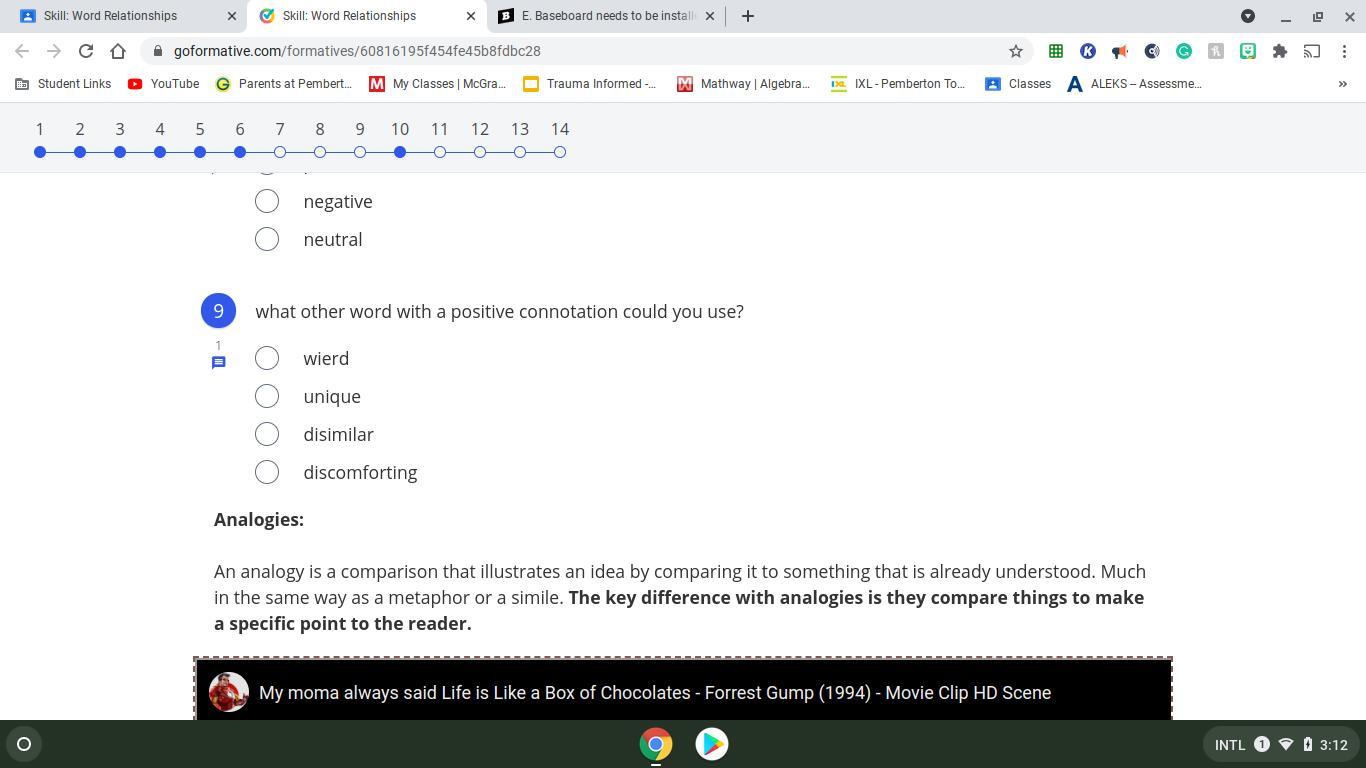Screen dimensions: 1366x768
Task: Open the ALEKS Assessment bookmark
Action: pos(1135,84)
